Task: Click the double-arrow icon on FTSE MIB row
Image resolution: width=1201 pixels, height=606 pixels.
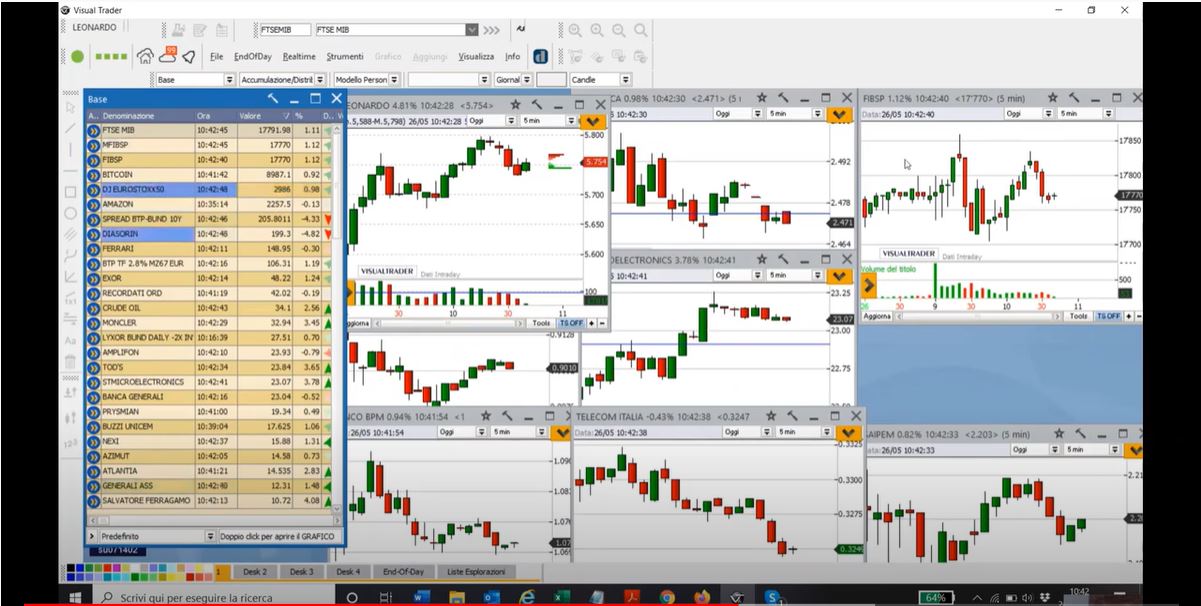Action: point(94,130)
